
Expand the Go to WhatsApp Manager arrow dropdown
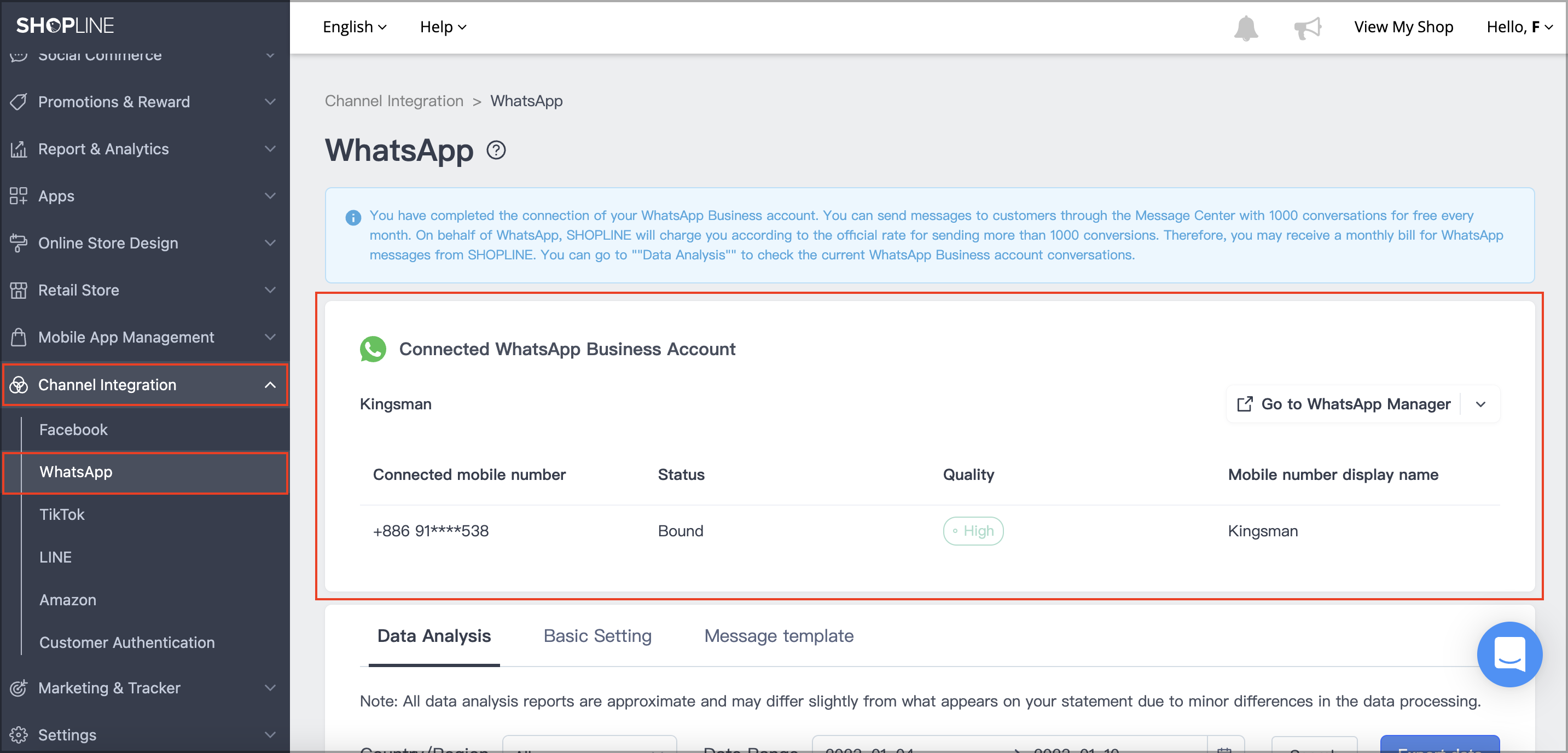[x=1480, y=404]
